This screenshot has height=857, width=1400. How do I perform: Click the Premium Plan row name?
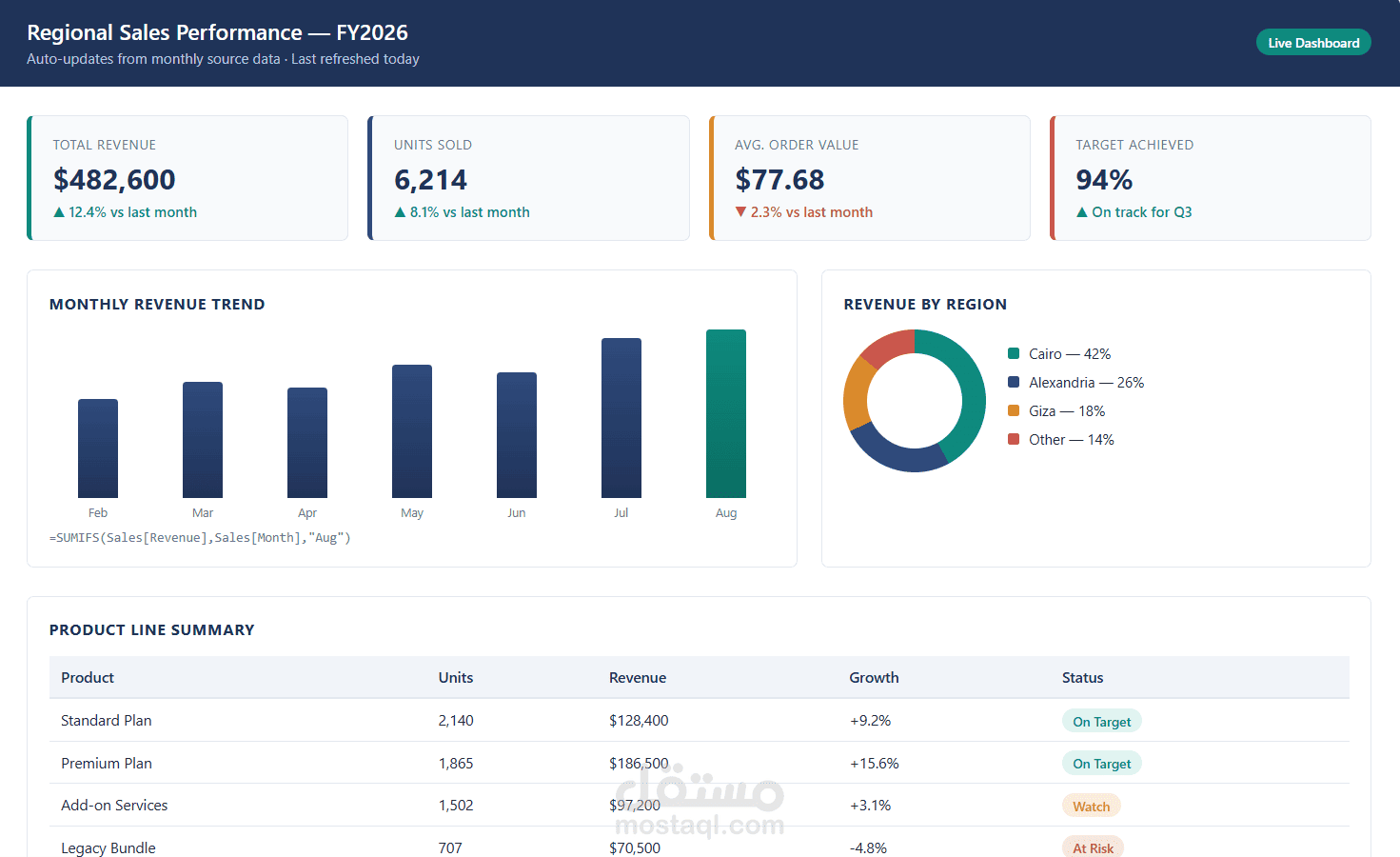tap(107, 764)
